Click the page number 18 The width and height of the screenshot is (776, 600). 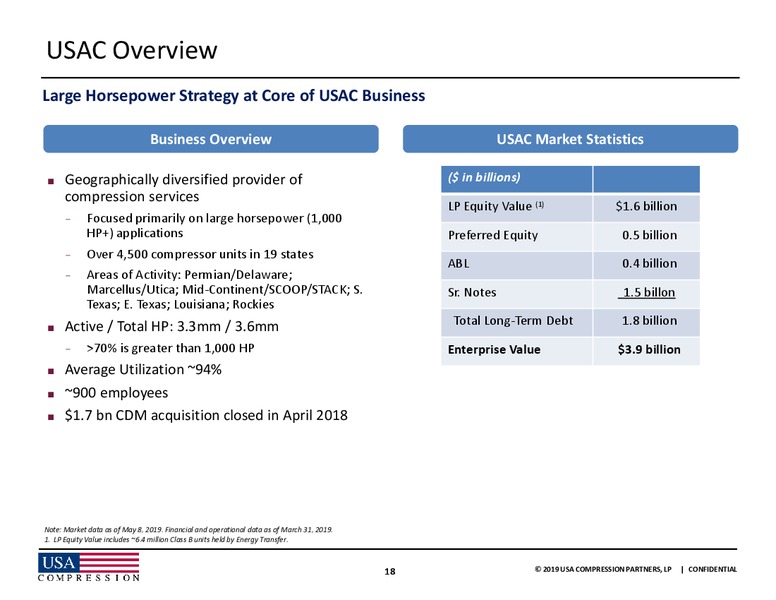pyautogui.click(x=390, y=571)
